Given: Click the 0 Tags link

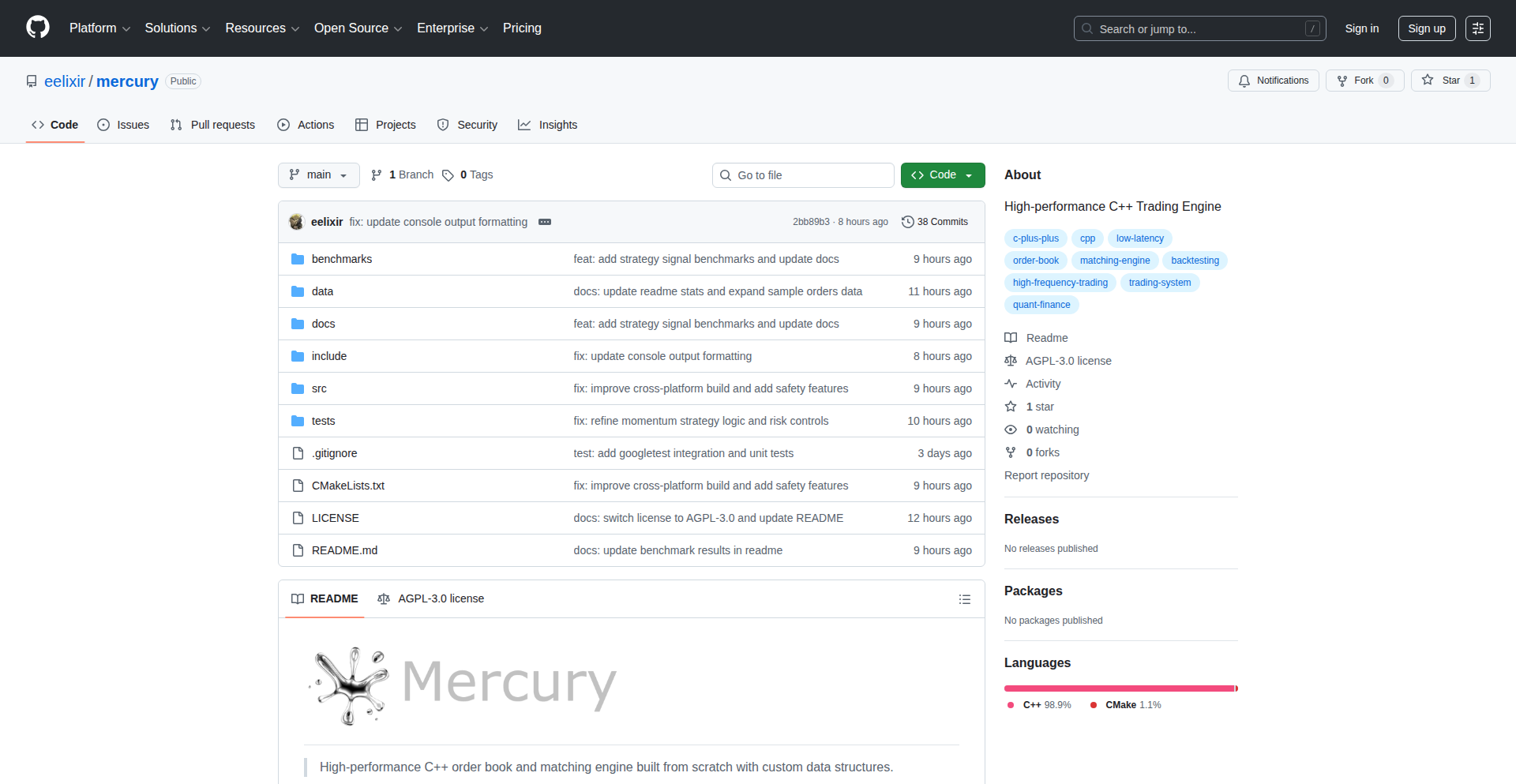Looking at the screenshot, I should tap(467, 175).
